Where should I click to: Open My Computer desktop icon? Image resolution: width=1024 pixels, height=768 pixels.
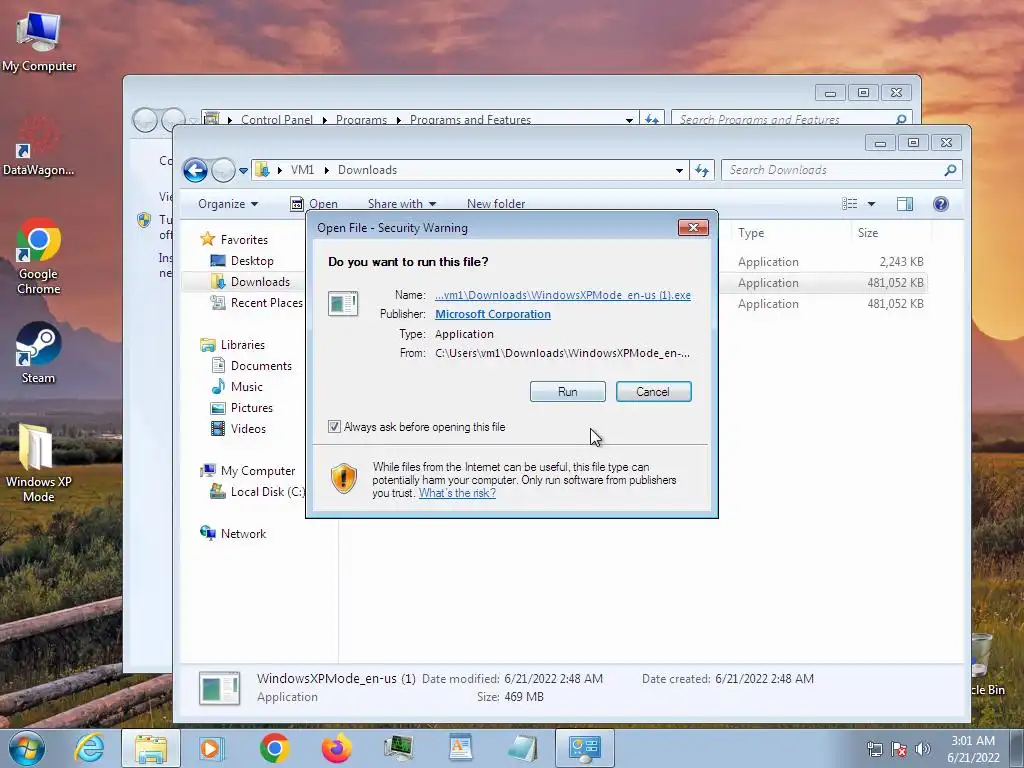39,42
